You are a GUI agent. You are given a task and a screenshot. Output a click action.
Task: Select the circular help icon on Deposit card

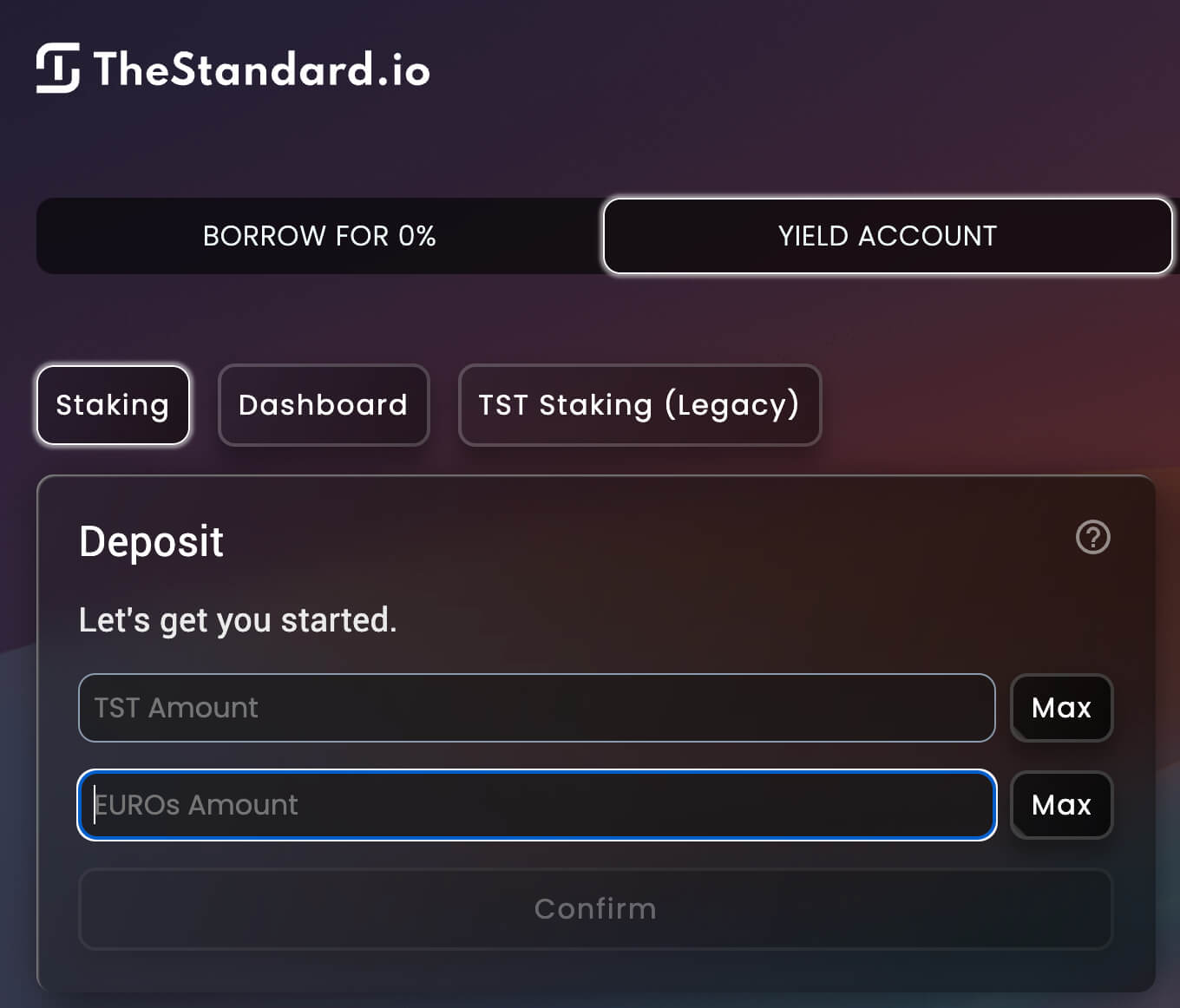pos(1092,538)
